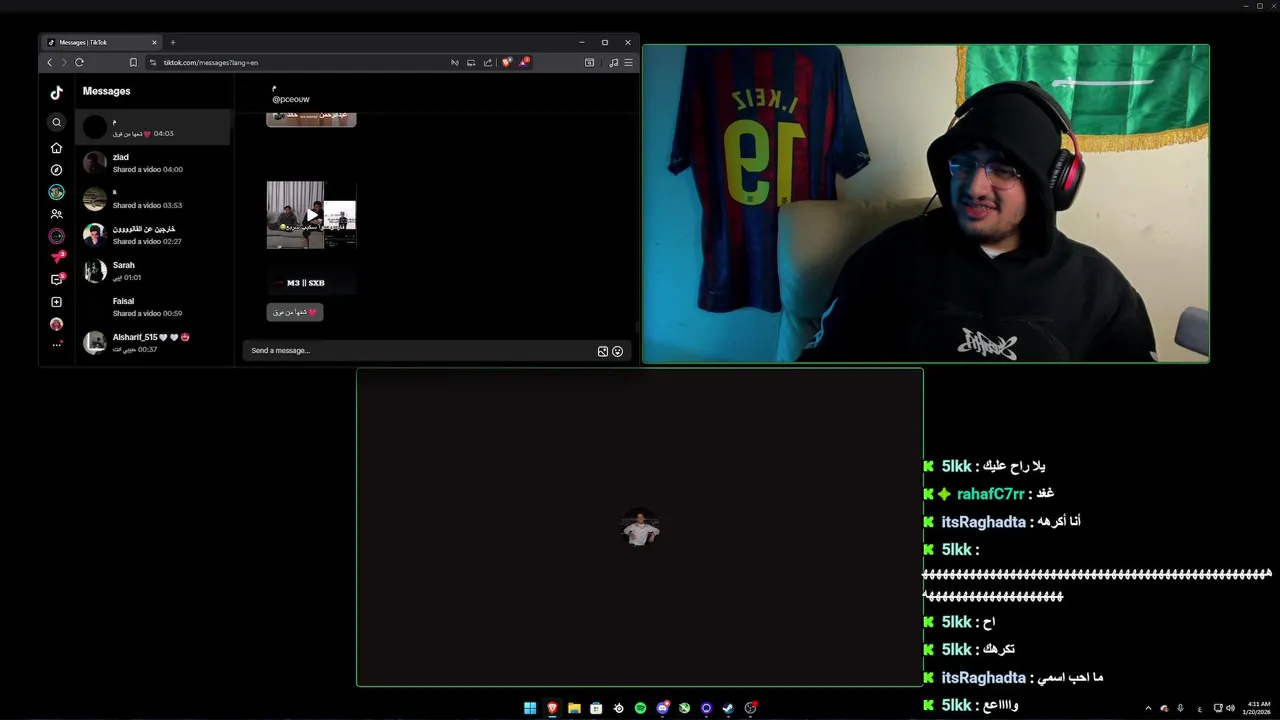Go to the For You home icon
Screen dimensions: 1280x720
[57, 148]
